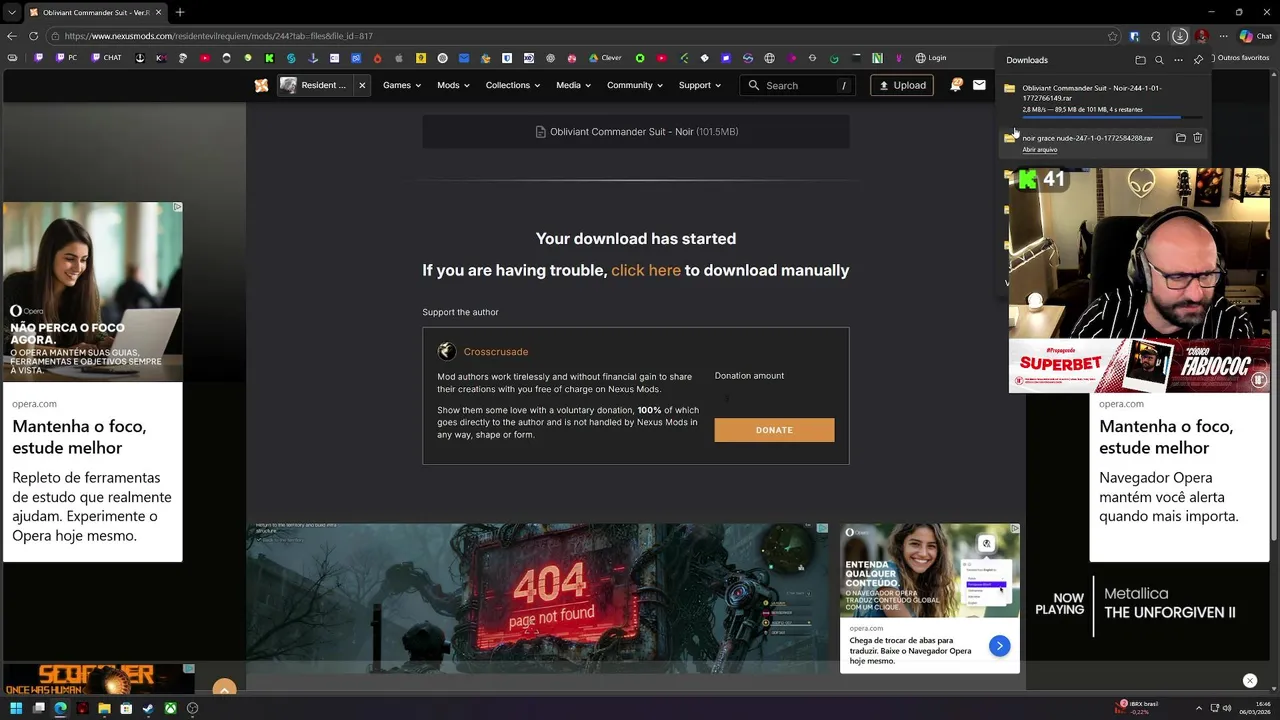1280x720 pixels.
Task: Expand the tab search dropdown arrow
Action: 11,12
